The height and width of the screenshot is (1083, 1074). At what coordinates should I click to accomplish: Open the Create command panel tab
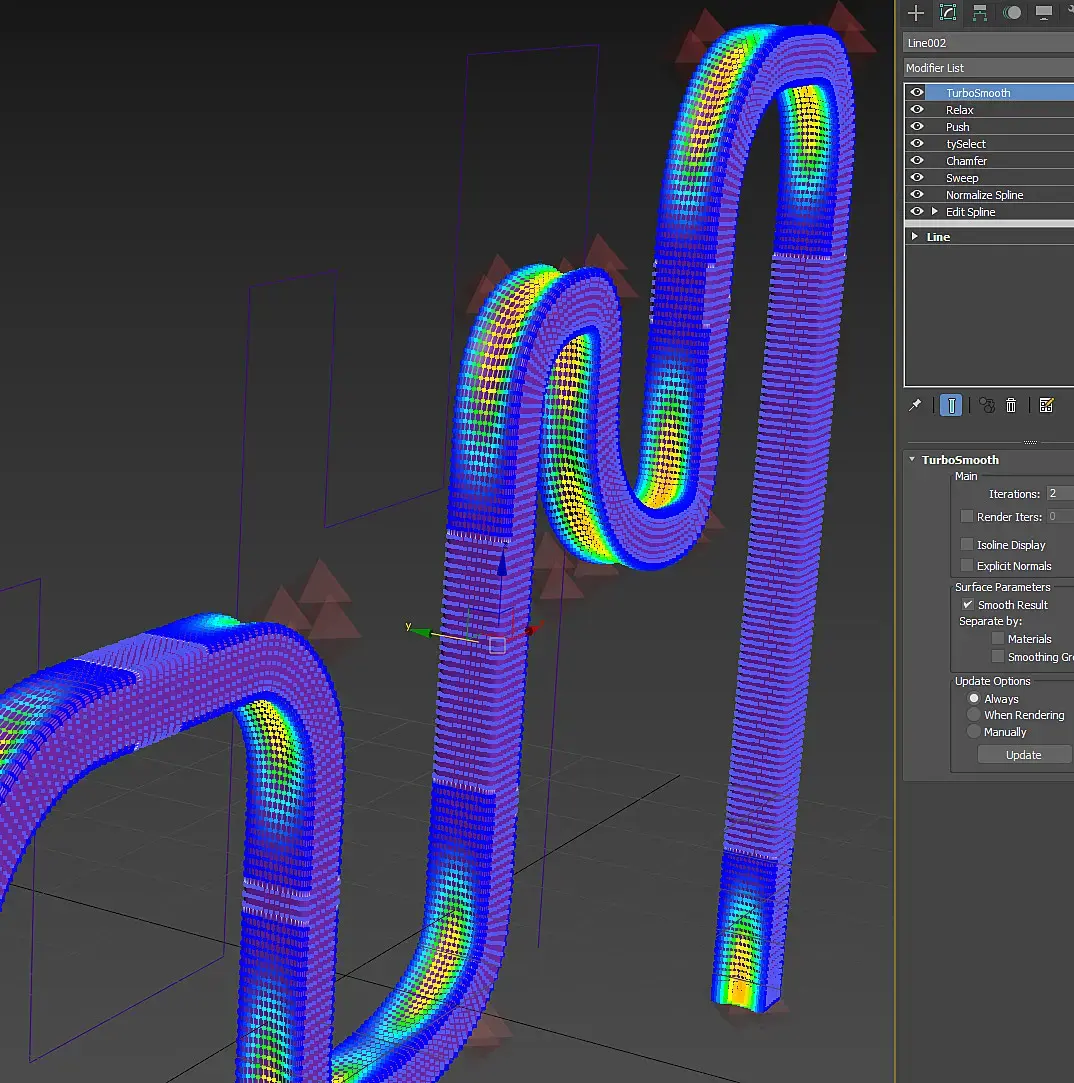[x=915, y=13]
